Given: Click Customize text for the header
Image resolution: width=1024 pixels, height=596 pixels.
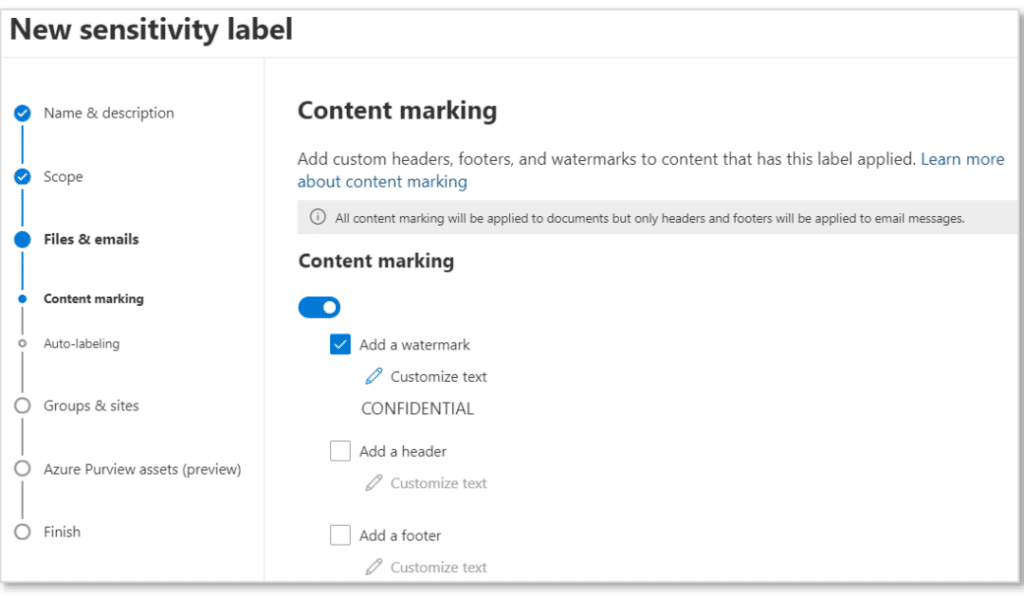Looking at the screenshot, I should coord(438,484).
